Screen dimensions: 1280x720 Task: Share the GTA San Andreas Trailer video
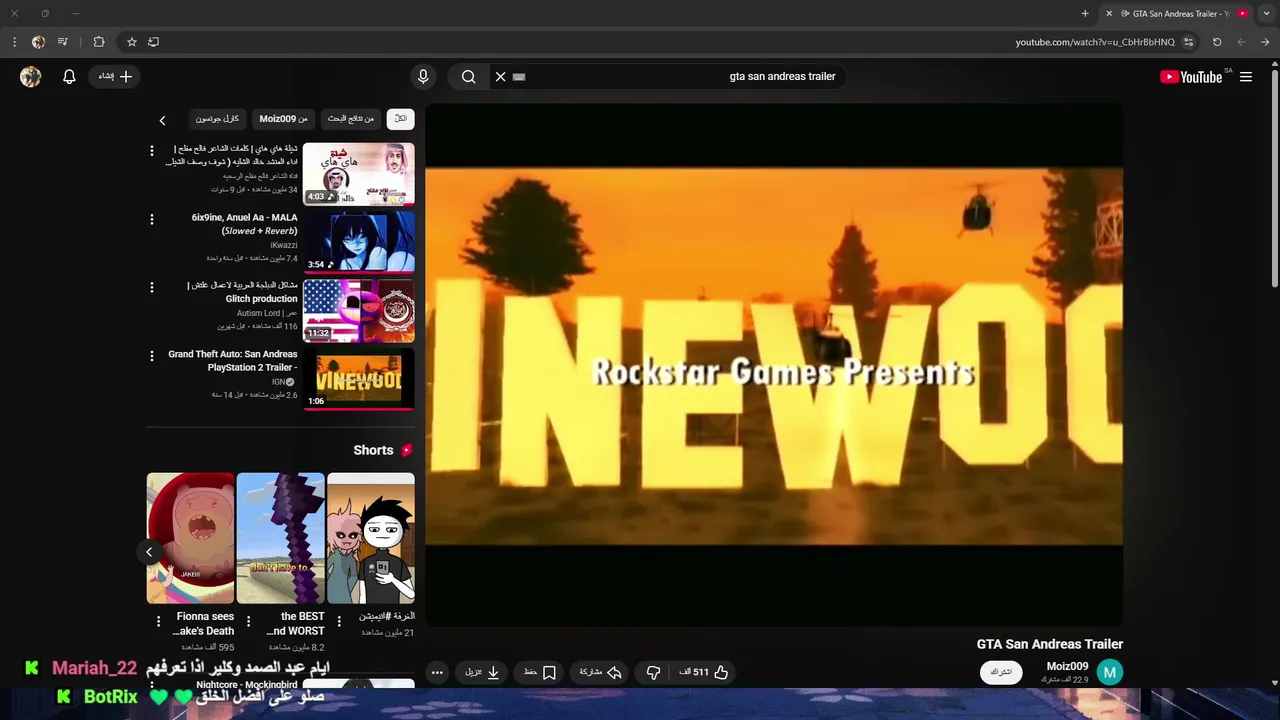click(x=601, y=673)
